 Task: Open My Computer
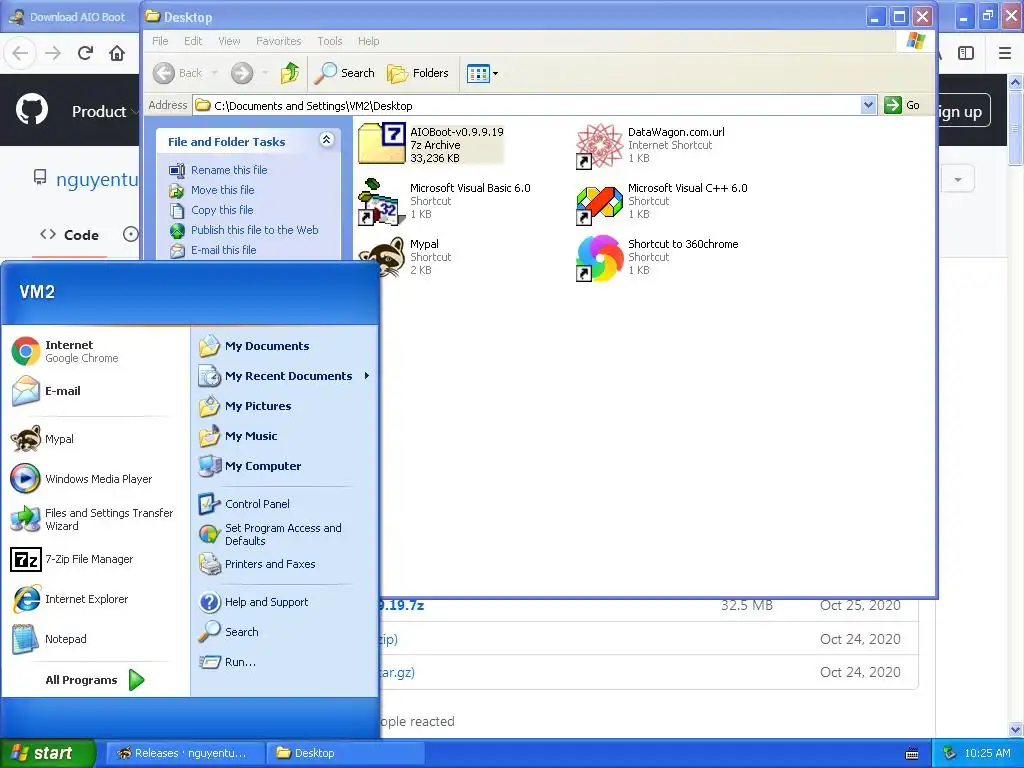click(x=285, y=466)
